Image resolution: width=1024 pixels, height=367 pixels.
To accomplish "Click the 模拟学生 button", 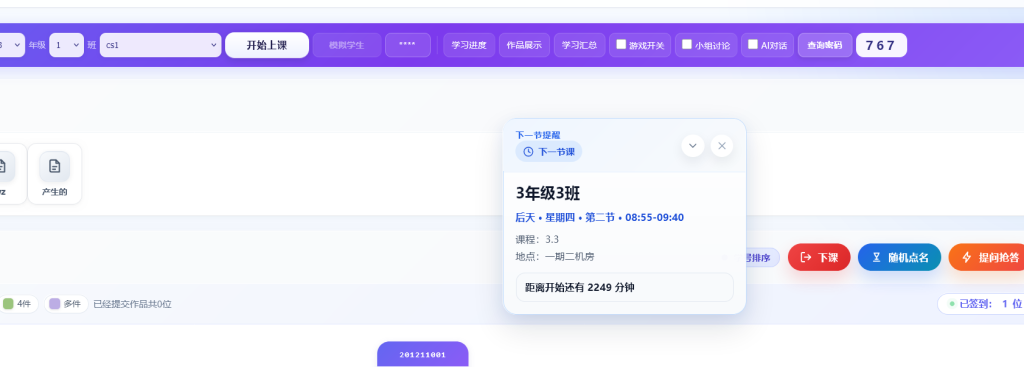I will (x=347, y=45).
